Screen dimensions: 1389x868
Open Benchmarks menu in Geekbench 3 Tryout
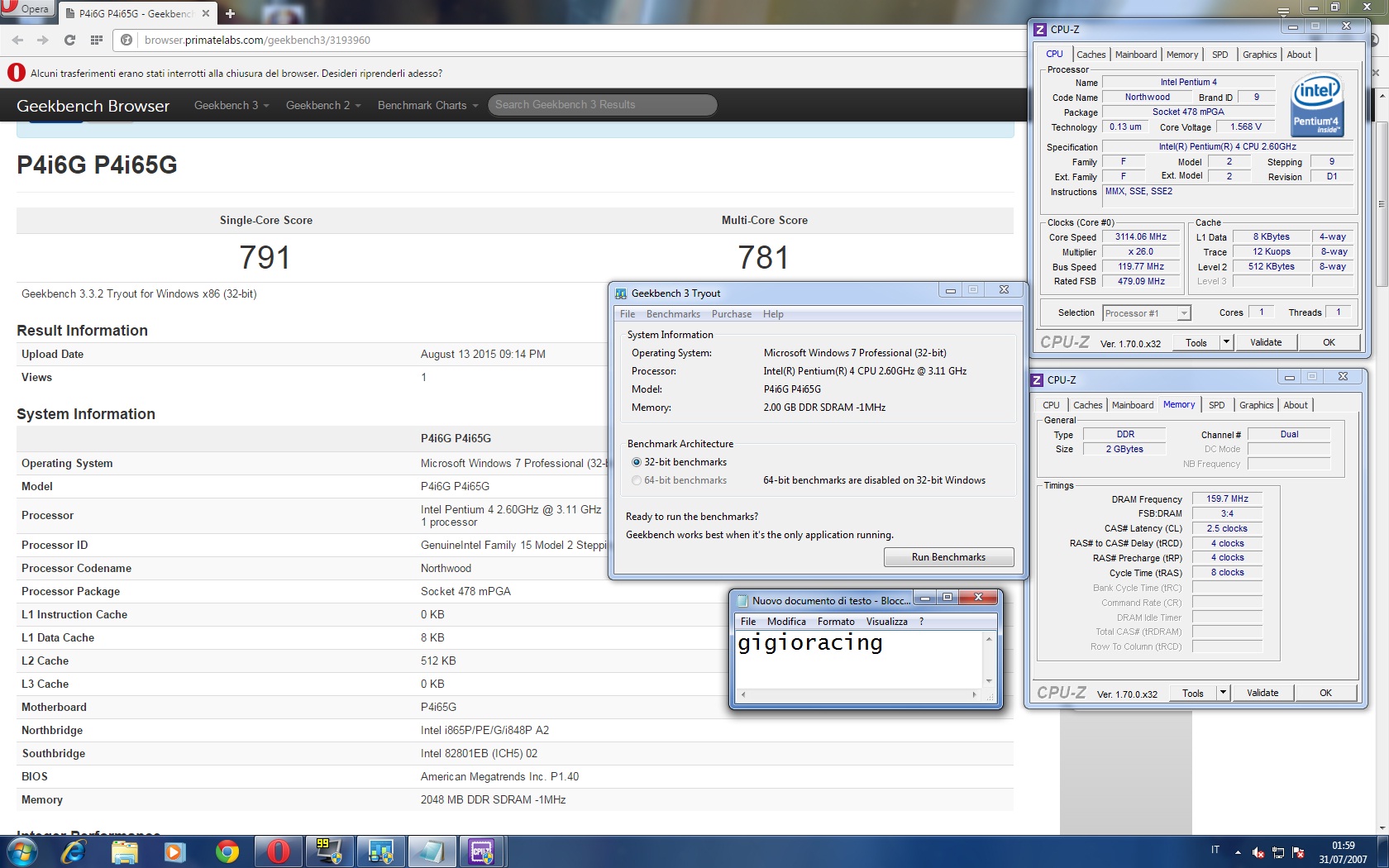(x=673, y=314)
